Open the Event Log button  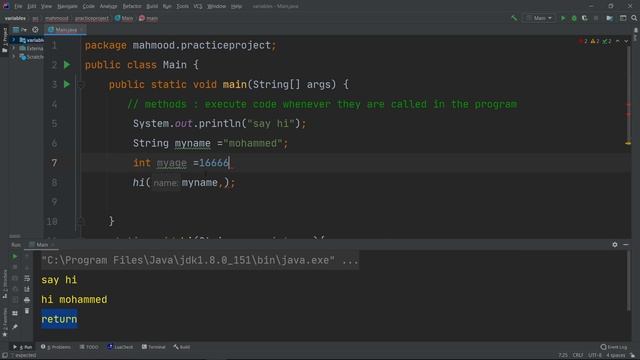point(614,347)
